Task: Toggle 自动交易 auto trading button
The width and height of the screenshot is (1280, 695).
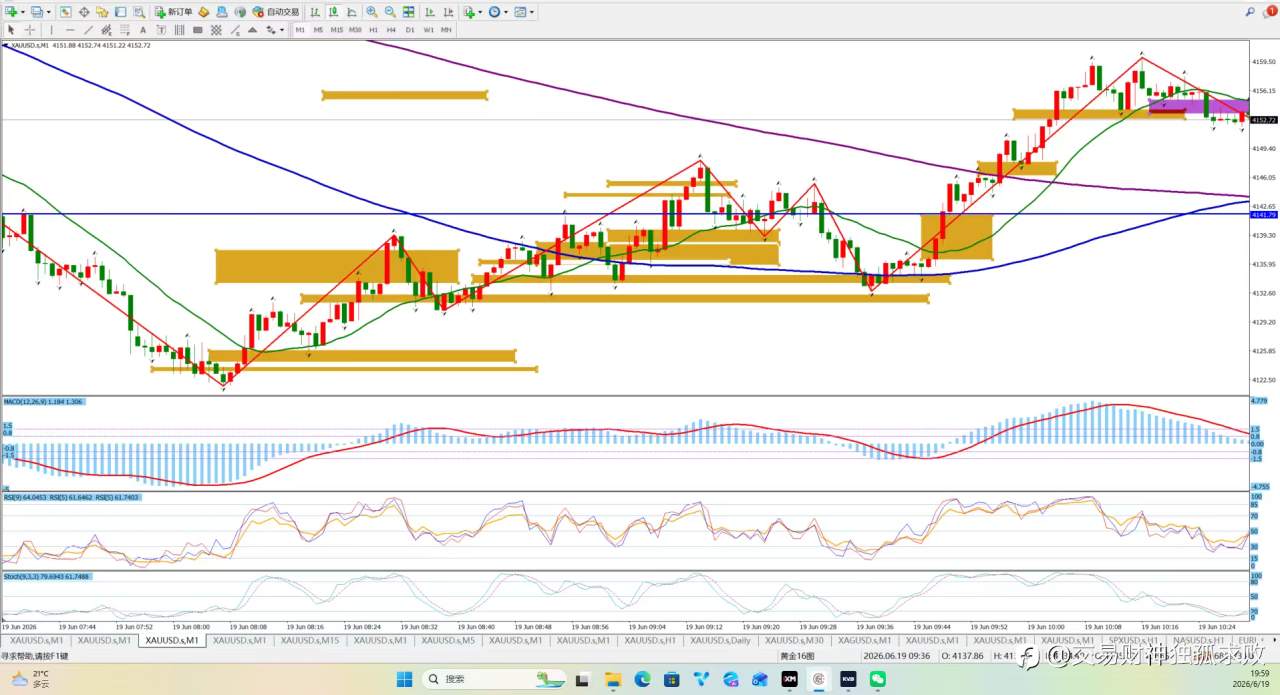Action: [x=276, y=12]
